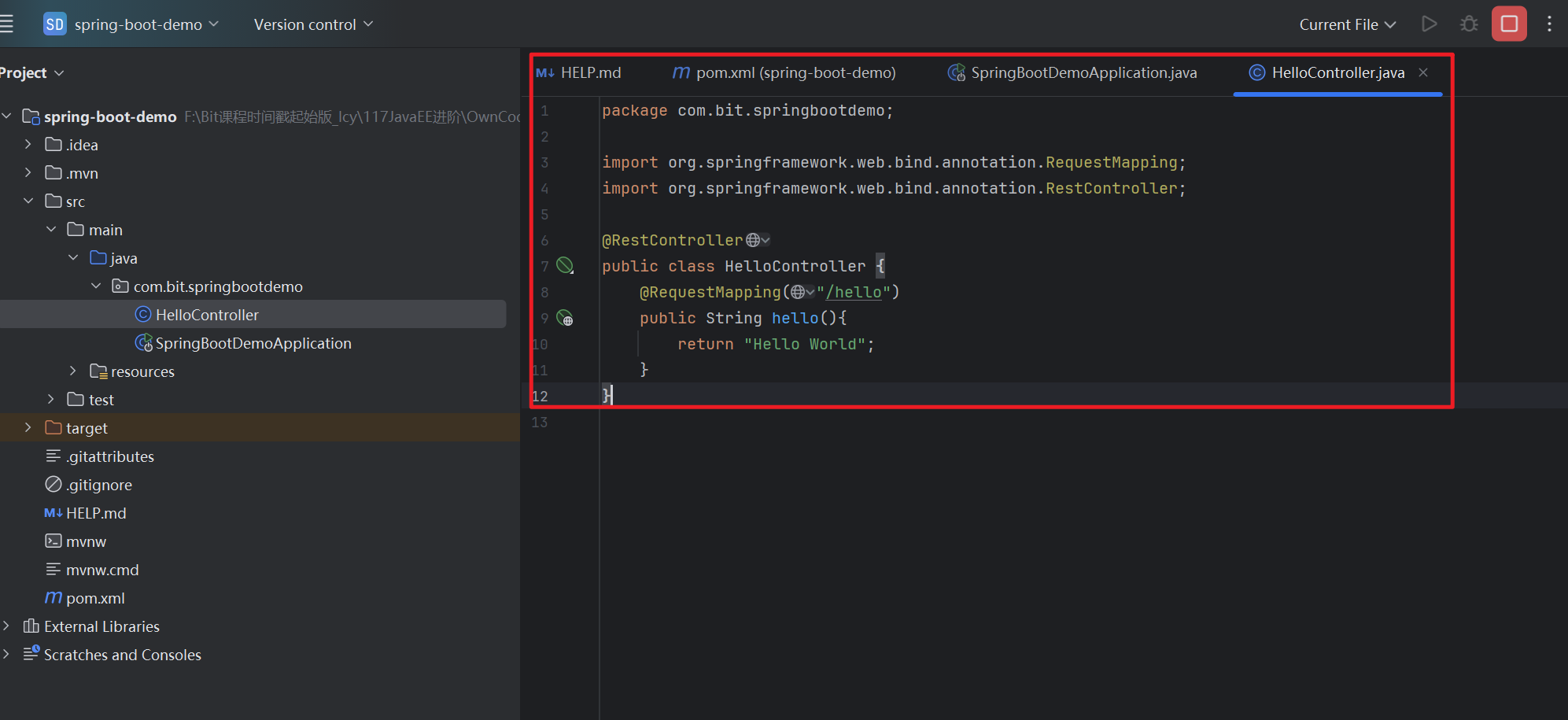Click the "Hello World" string literal
The width and height of the screenshot is (1568, 720).
[x=804, y=344]
